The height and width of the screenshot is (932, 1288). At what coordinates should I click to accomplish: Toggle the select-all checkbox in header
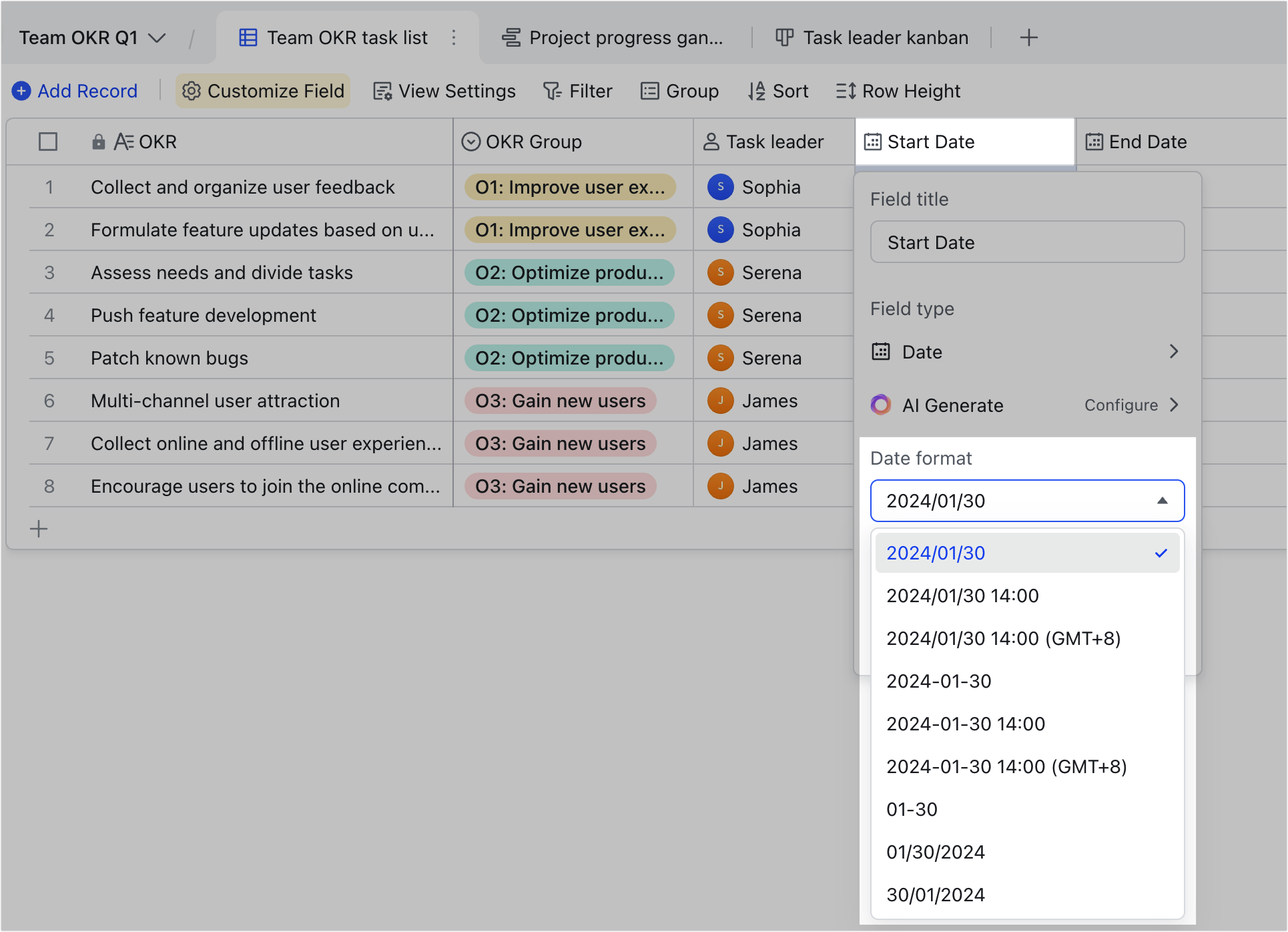[48, 142]
